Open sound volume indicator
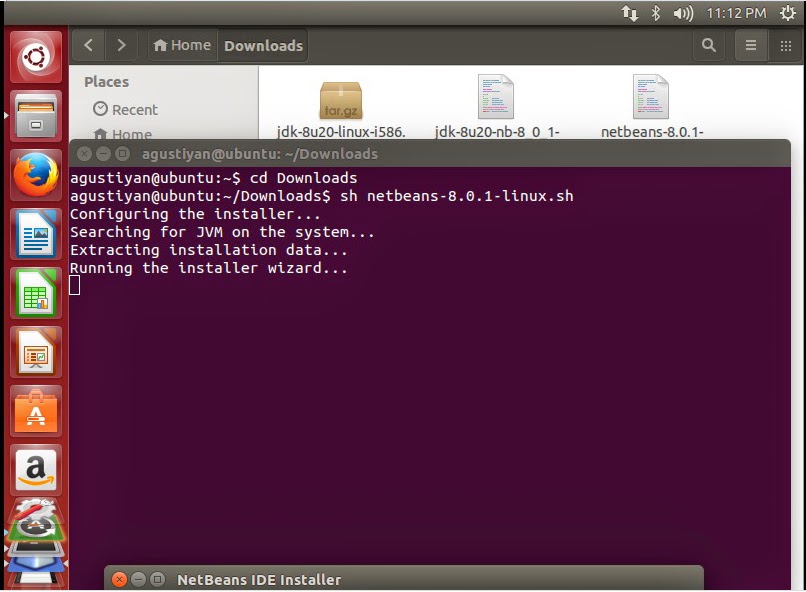The height and width of the screenshot is (592, 806). point(683,13)
